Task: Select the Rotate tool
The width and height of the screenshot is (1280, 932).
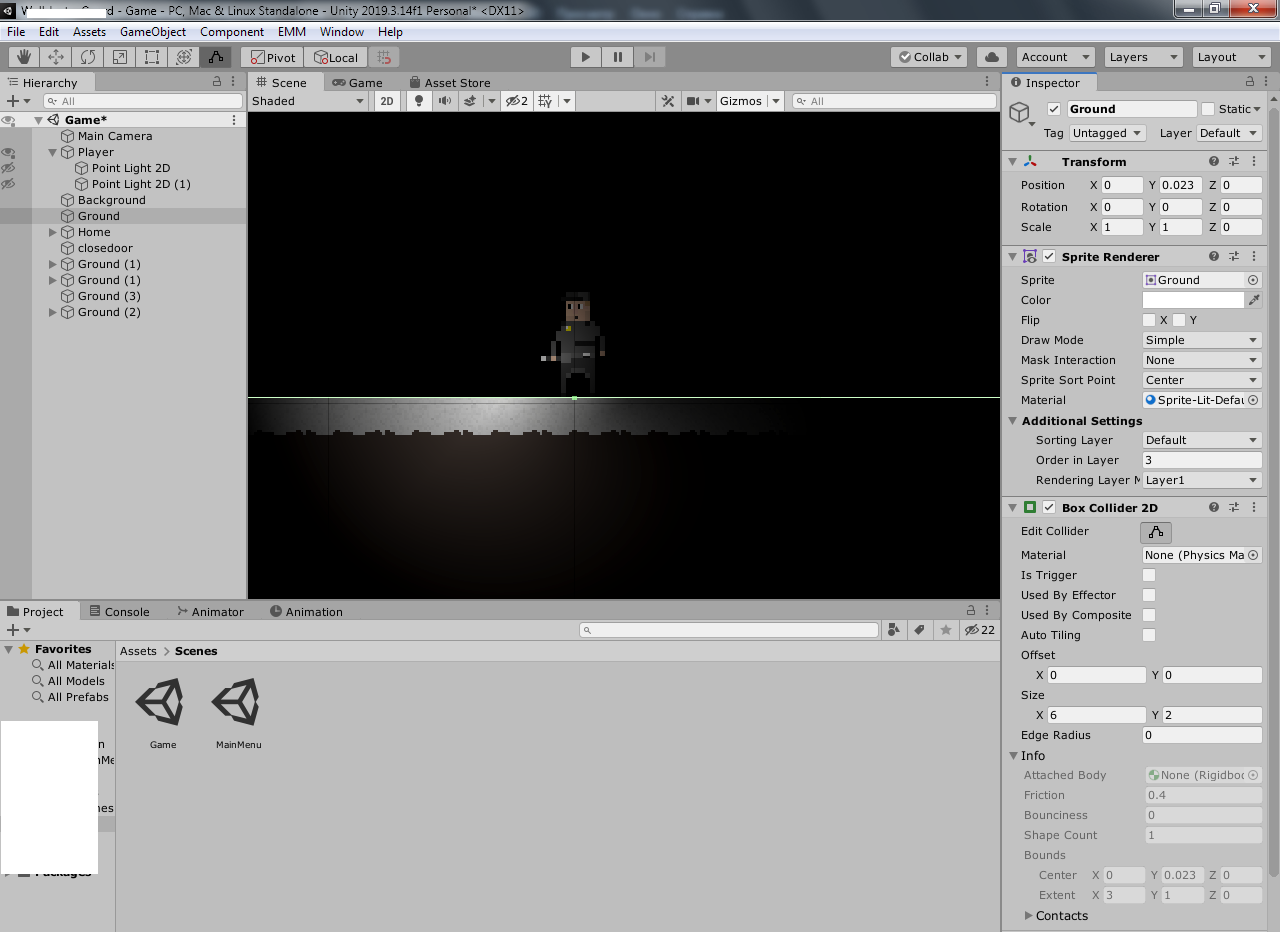Action: click(x=88, y=57)
